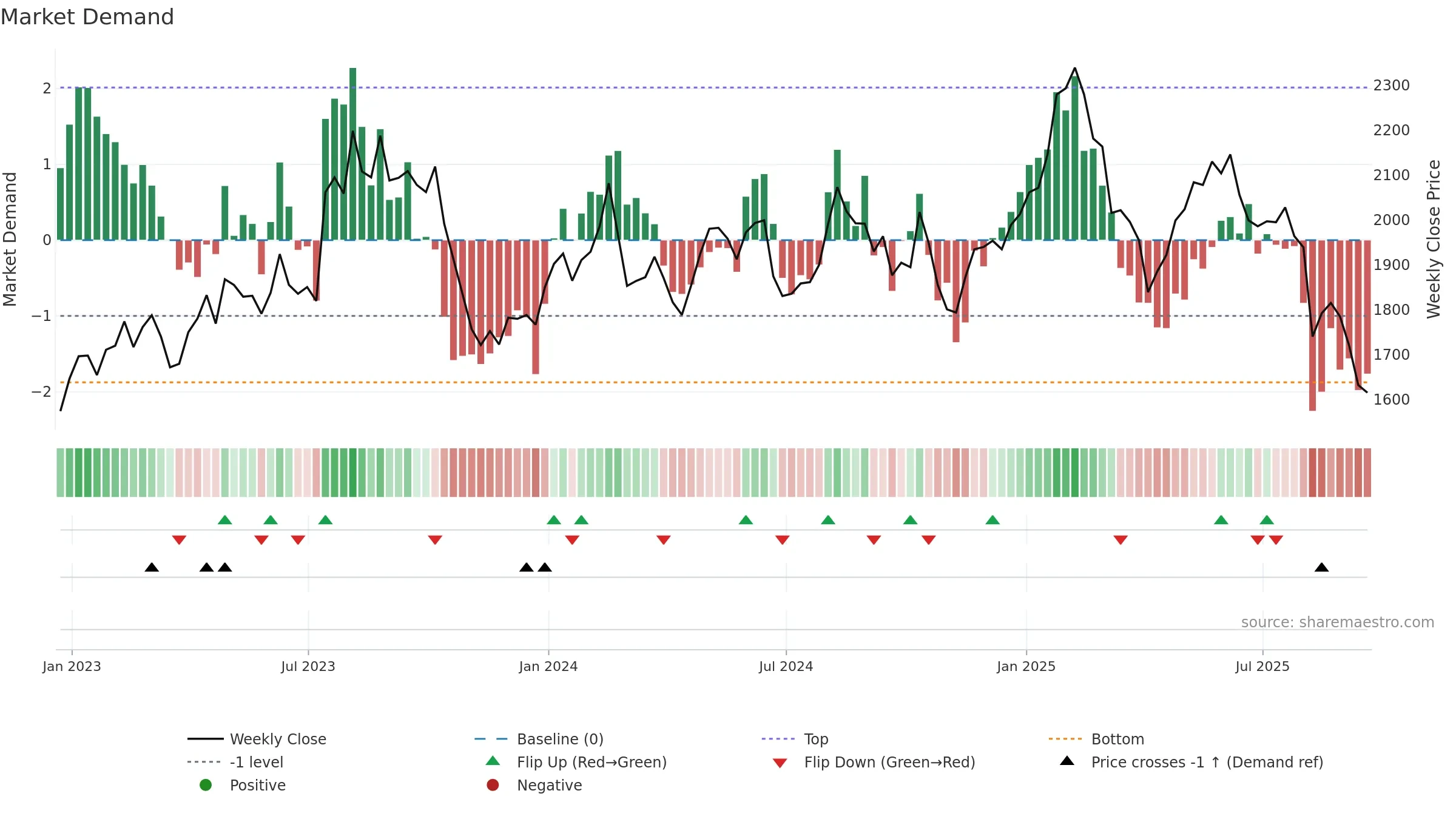Click the 2200 price axis tick
Screen dimensions: 1456x819
tap(1392, 130)
